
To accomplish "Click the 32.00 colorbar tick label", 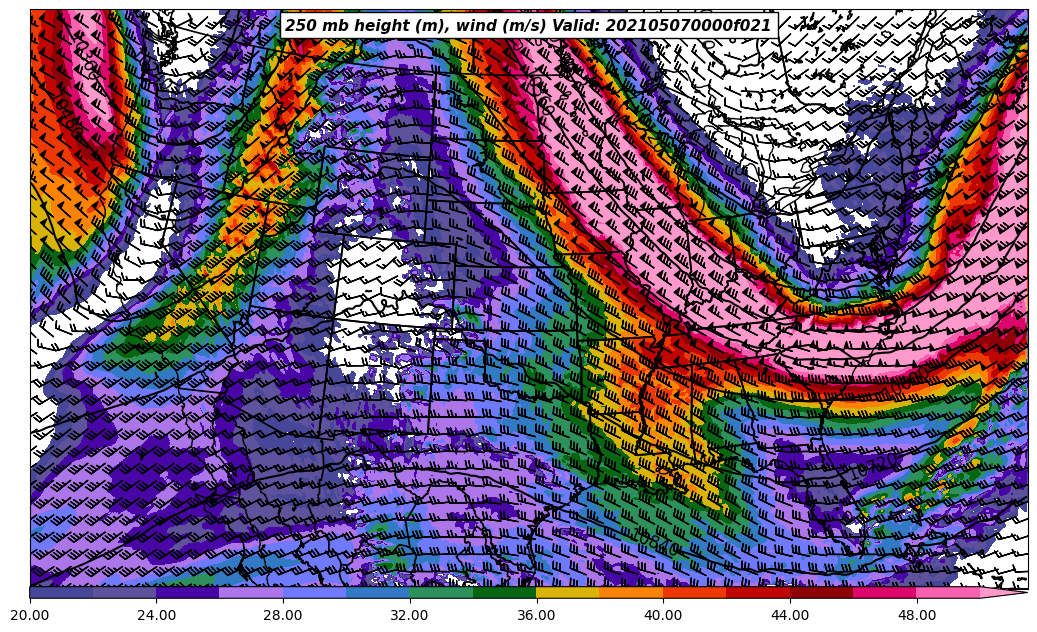I will 410,615.
